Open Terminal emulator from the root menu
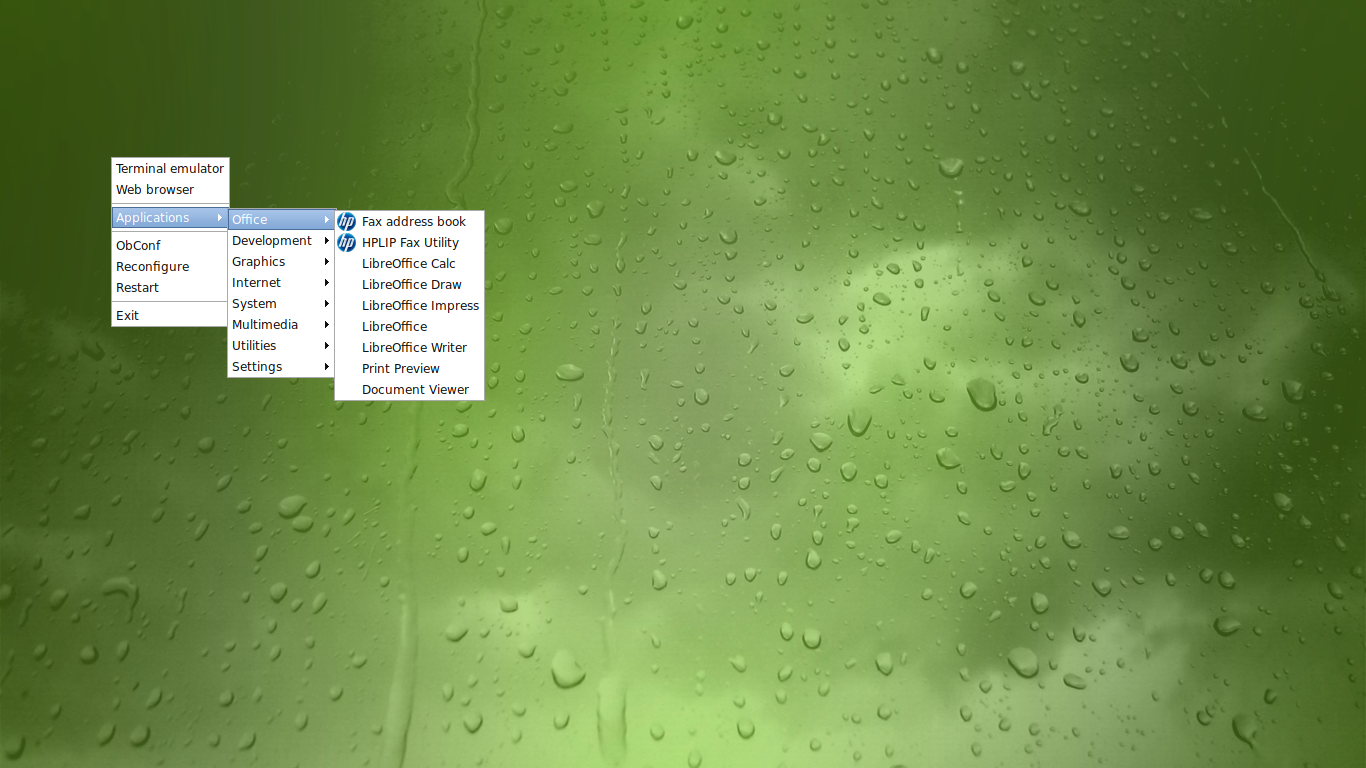1366x768 pixels. (170, 169)
